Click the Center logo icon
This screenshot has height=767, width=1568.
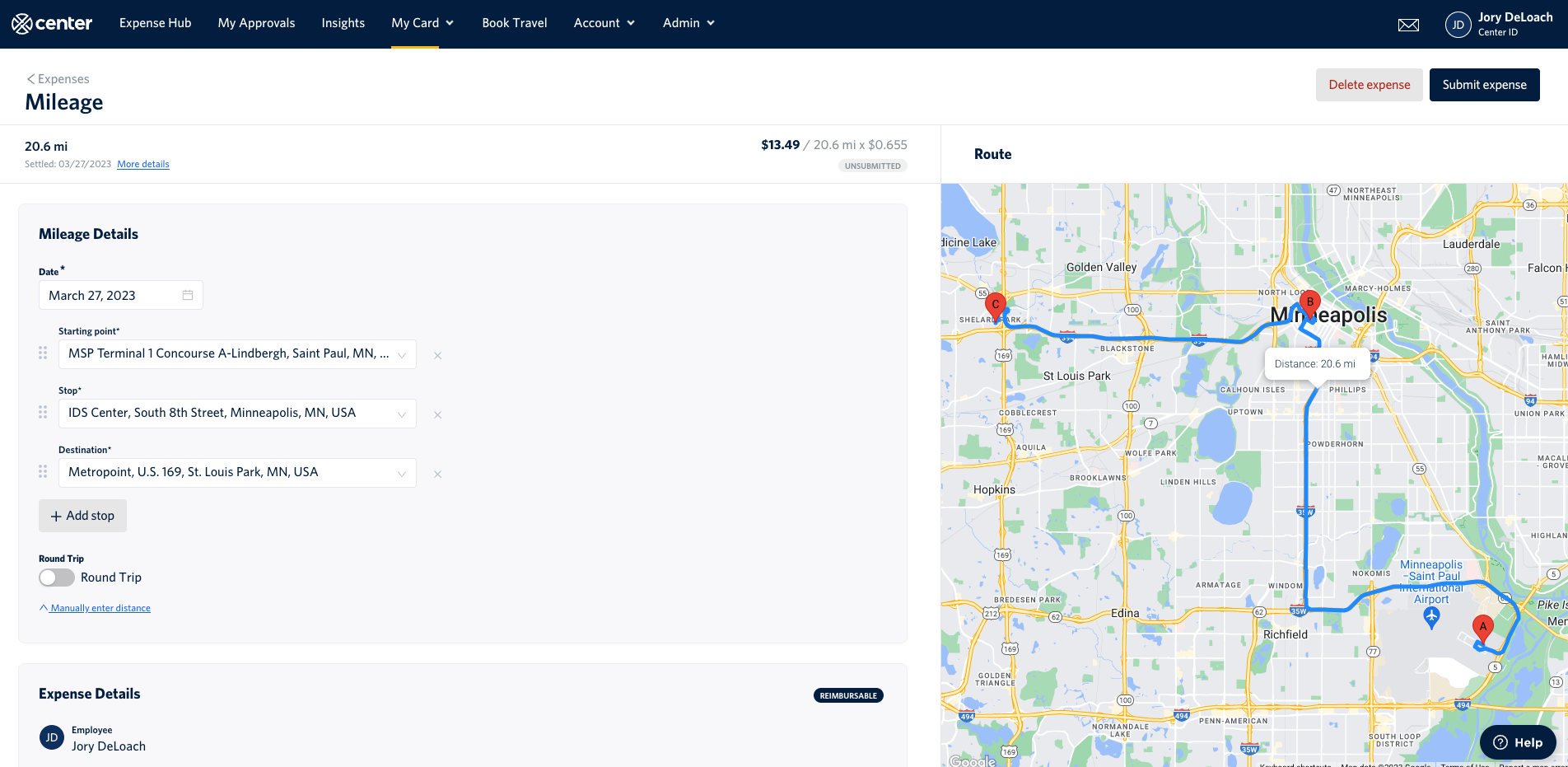(x=21, y=24)
